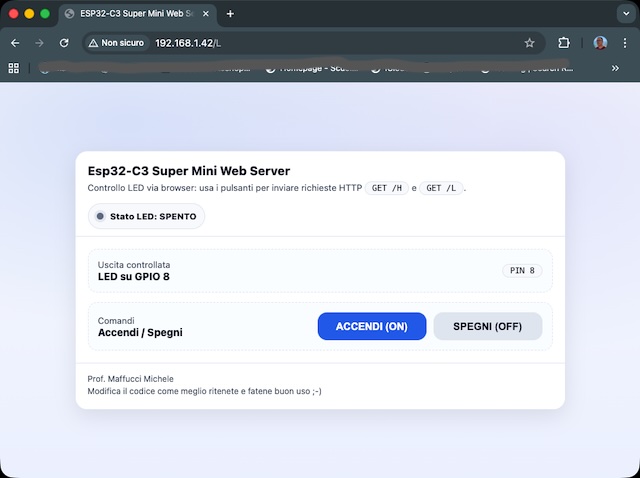The height and width of the screenshot is (478, 640).
Task: Open the Chrome profile avatar
Action: (600, 43)
